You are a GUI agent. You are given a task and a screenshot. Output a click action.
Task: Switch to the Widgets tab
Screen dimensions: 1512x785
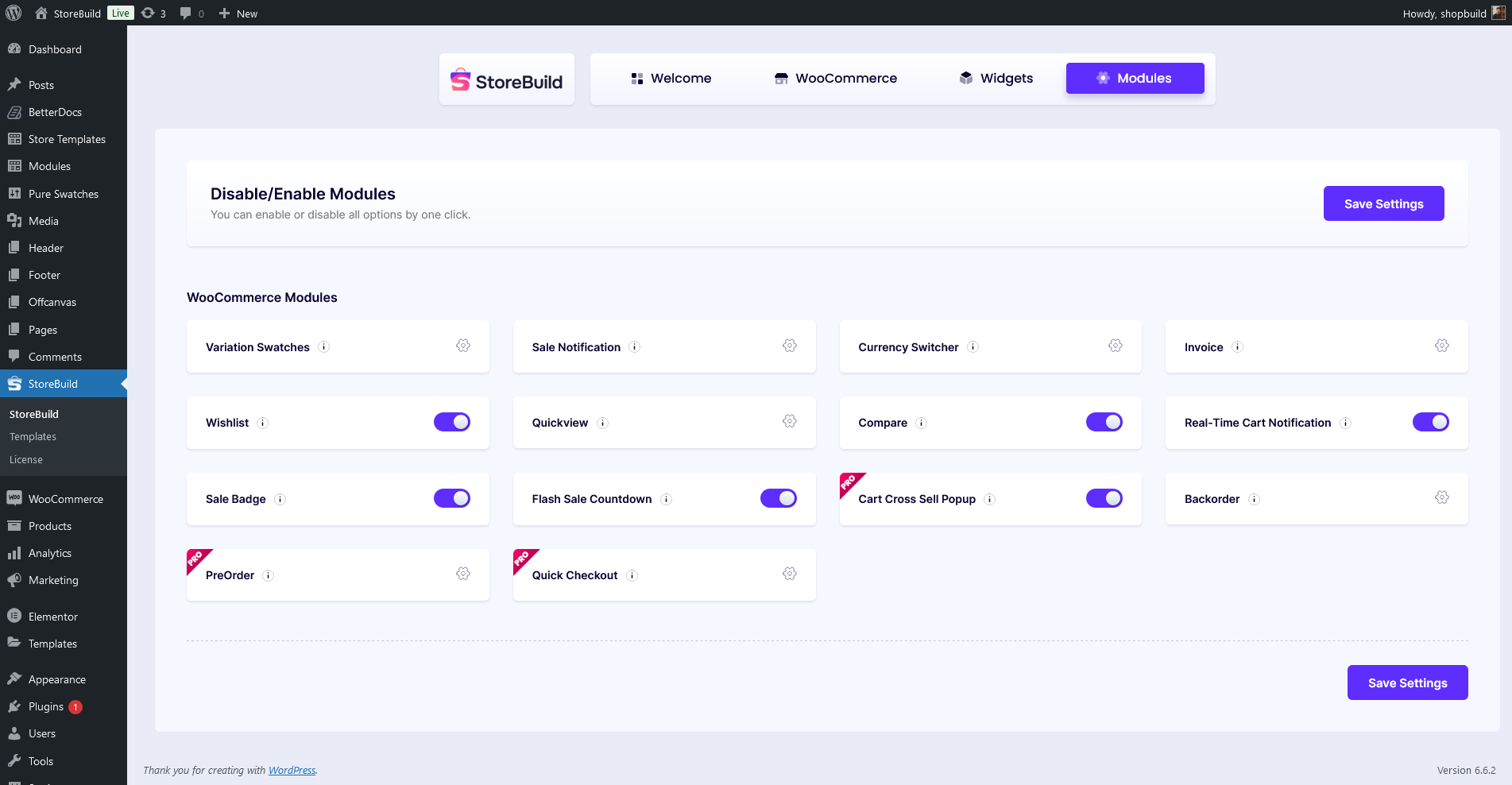[x=996, y=79]
